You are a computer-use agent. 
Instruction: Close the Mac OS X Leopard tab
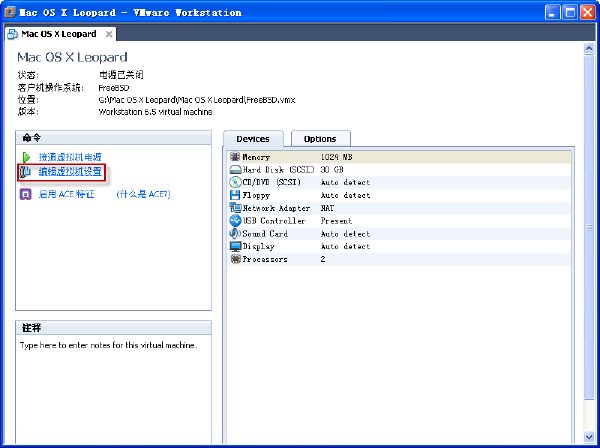(109, 34)
